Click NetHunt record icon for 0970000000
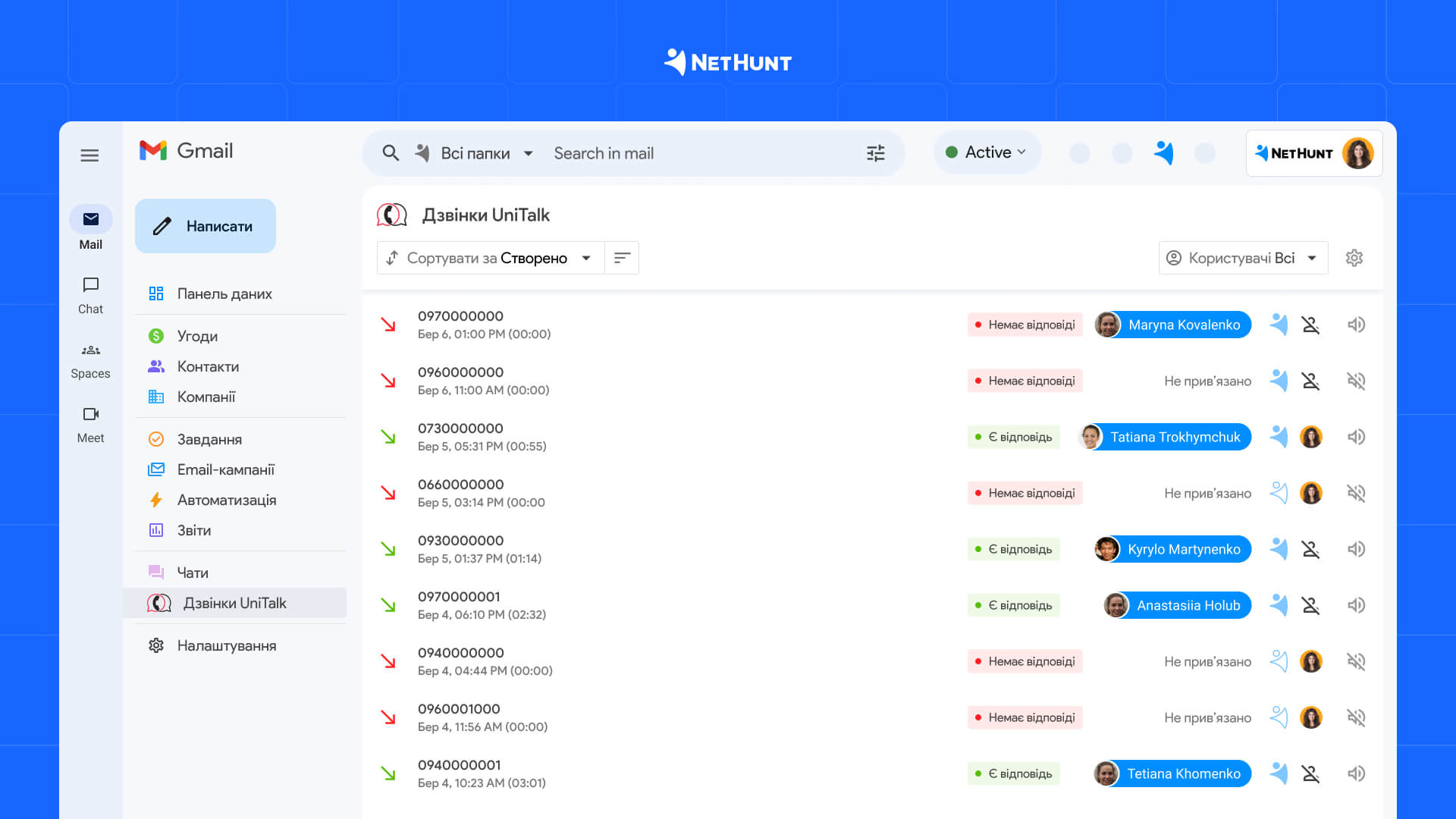The height and width of the screenshot is (819, 1456). [1279, 325]
